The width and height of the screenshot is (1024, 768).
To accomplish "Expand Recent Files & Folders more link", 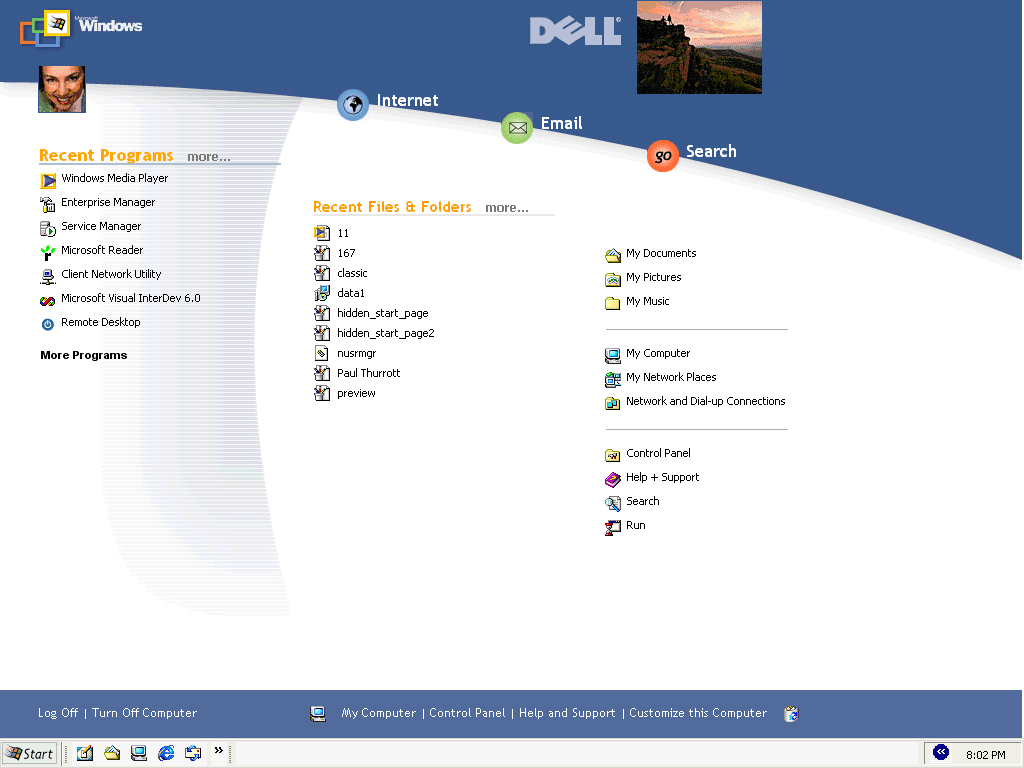I will pos(506,208).
